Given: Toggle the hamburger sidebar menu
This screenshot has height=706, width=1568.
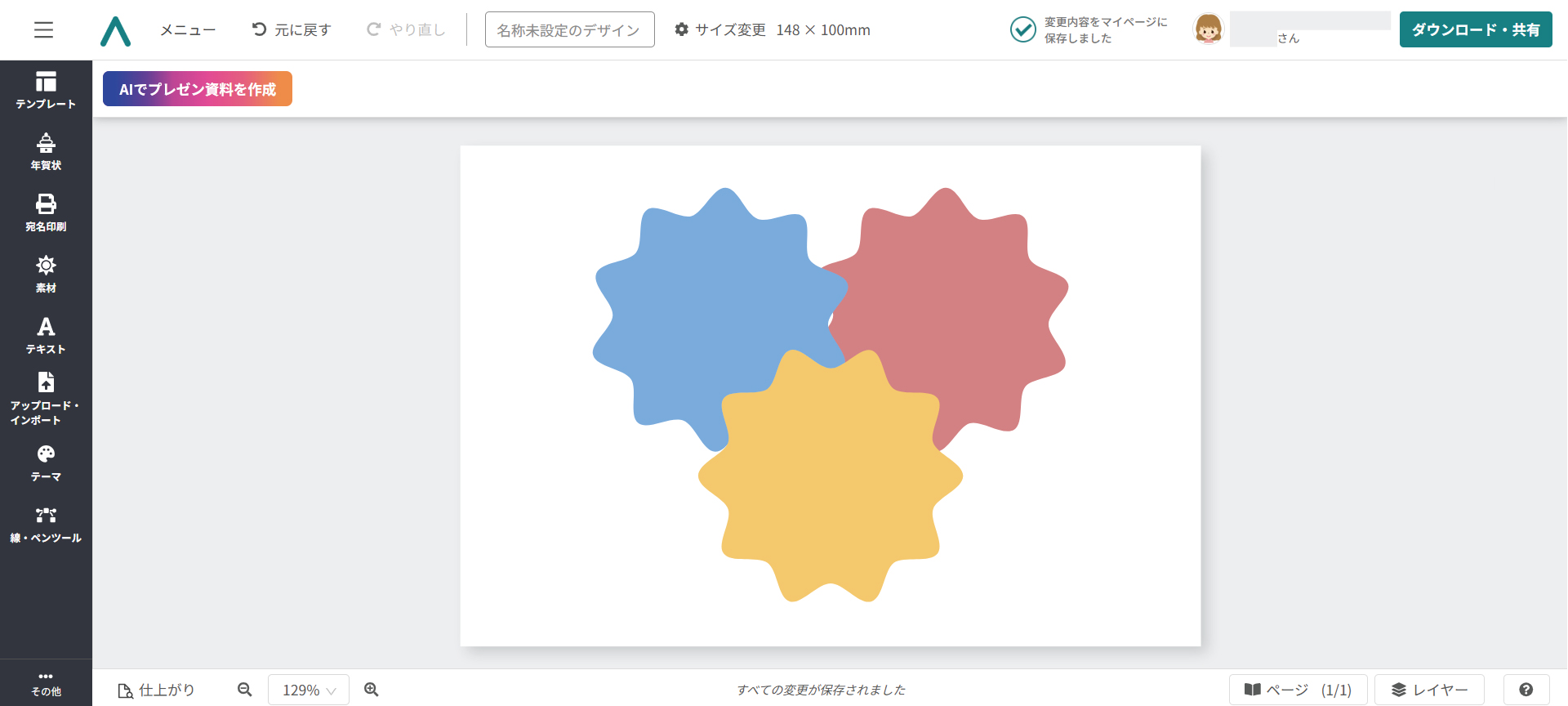Looking at the screenshot, I should tap(44, 30).
